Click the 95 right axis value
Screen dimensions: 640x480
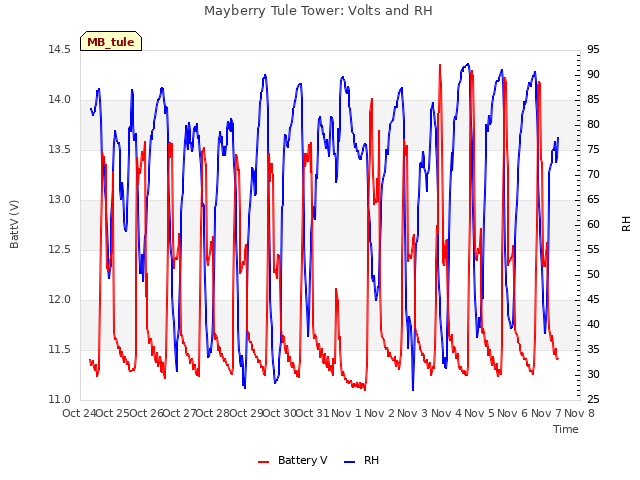pyautogui.click(x=593, y=50)
